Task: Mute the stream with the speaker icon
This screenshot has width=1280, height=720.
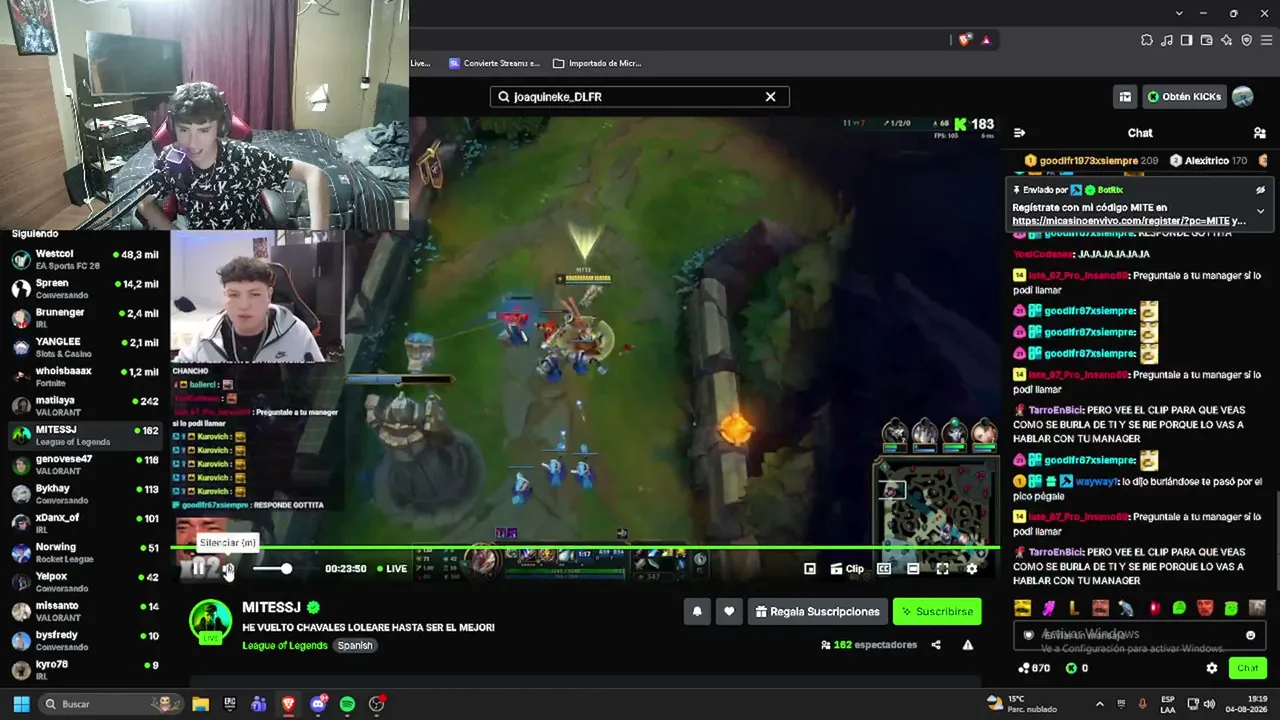Action: click(x=228, y=569)
